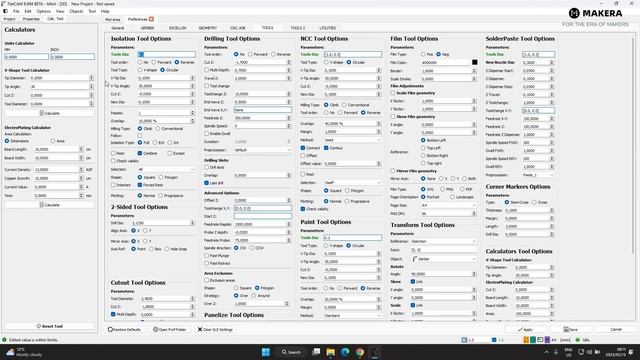Click the green status icon at bottom left
Image resolution: width=640 pixels, height=360 pixels.
tap(4, 340)
